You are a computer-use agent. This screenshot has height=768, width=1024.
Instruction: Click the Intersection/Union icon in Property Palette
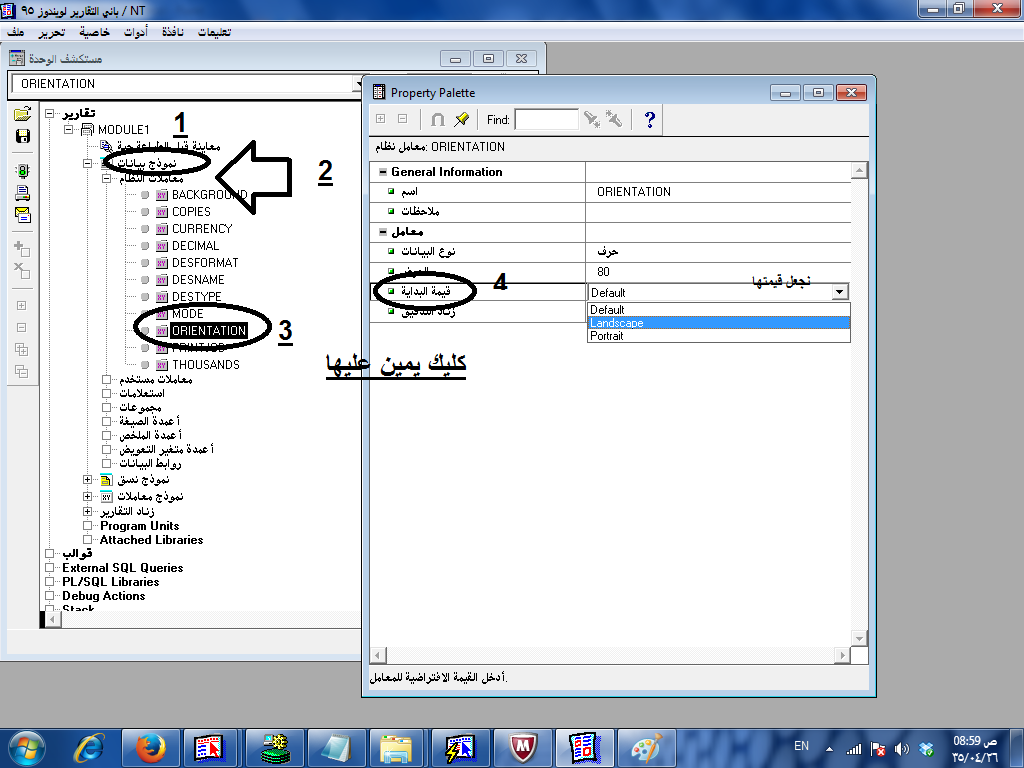pyautogui.click(x=437, y=120)
